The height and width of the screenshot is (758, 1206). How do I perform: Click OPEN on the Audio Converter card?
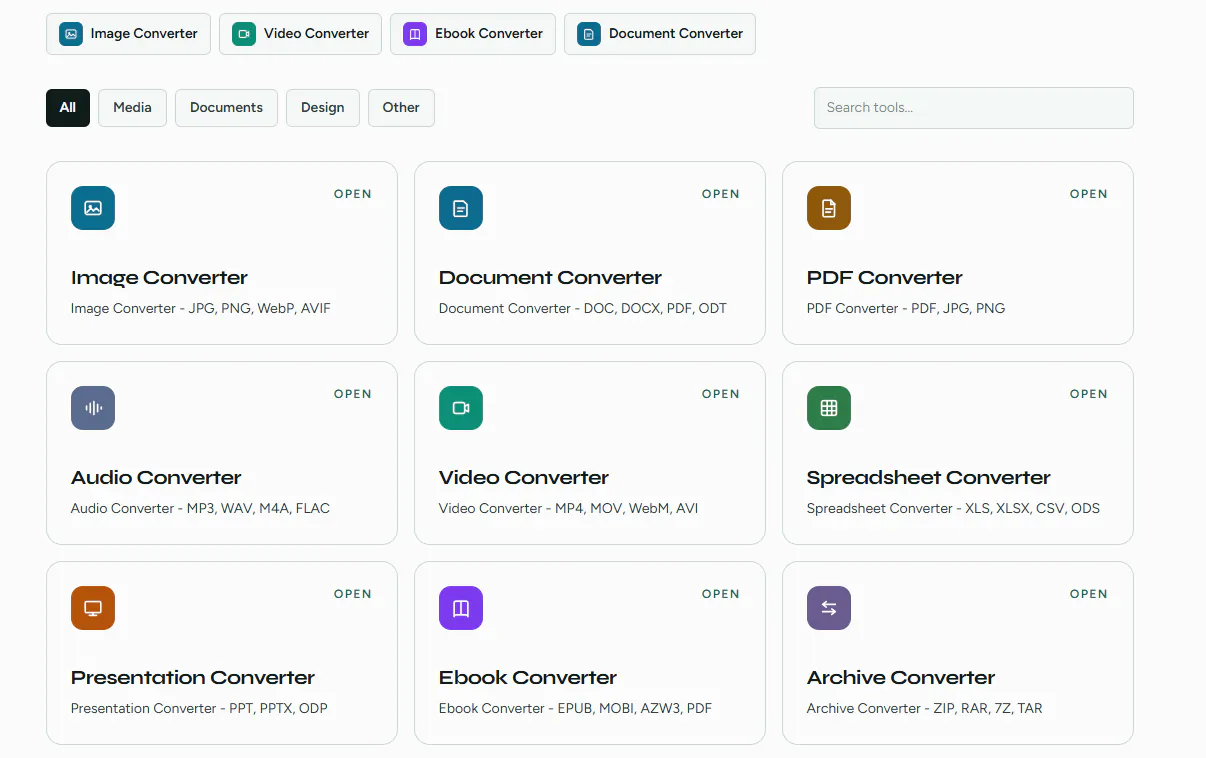[x=353, y=394]
